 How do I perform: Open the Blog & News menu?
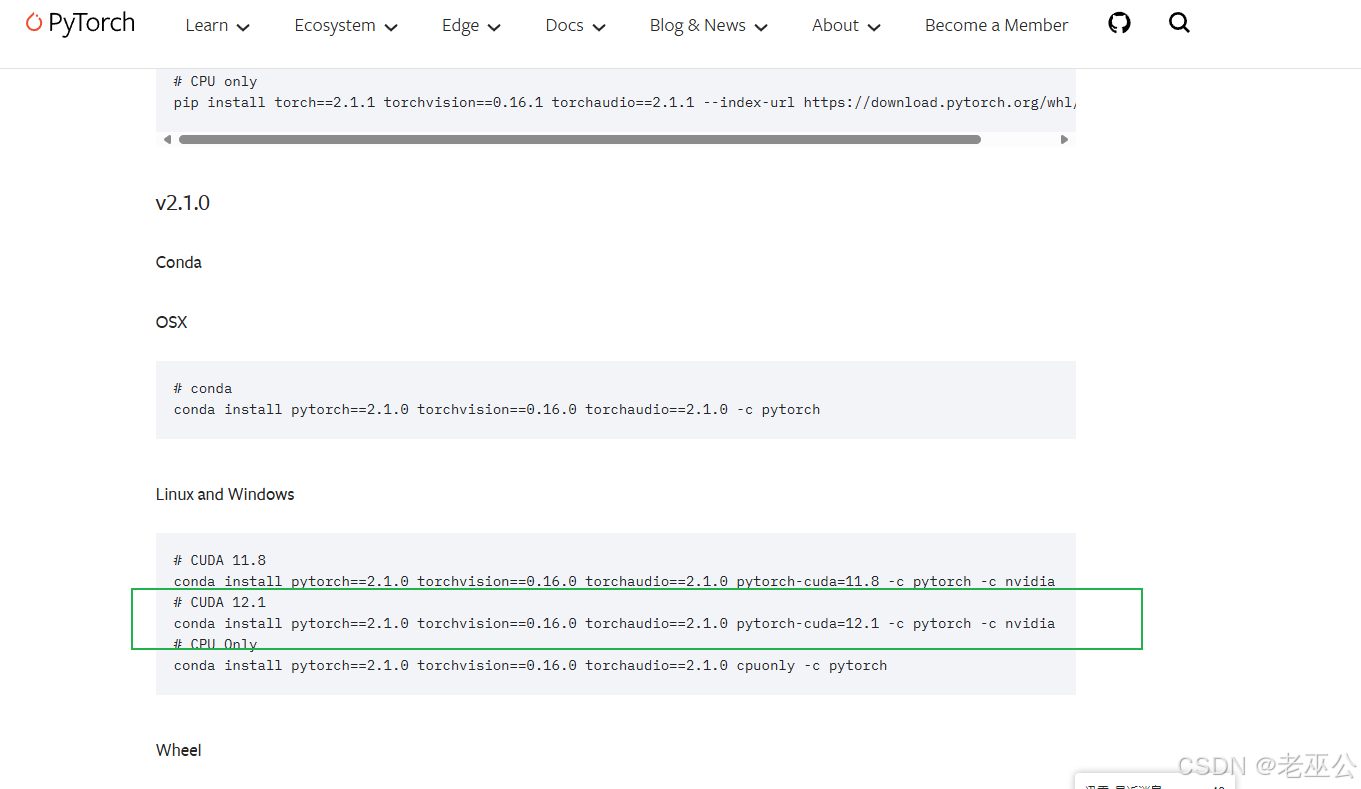[x=708, y=26]
